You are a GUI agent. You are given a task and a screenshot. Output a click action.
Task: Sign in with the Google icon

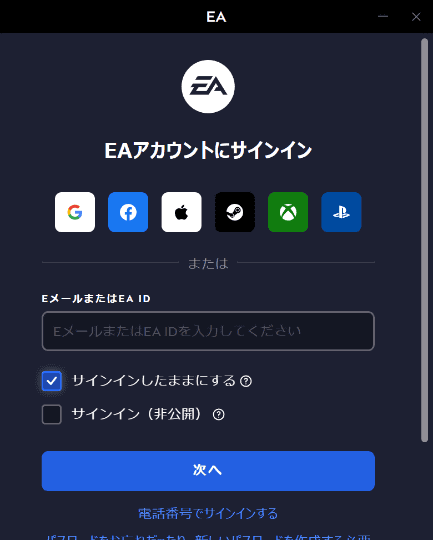75,212
